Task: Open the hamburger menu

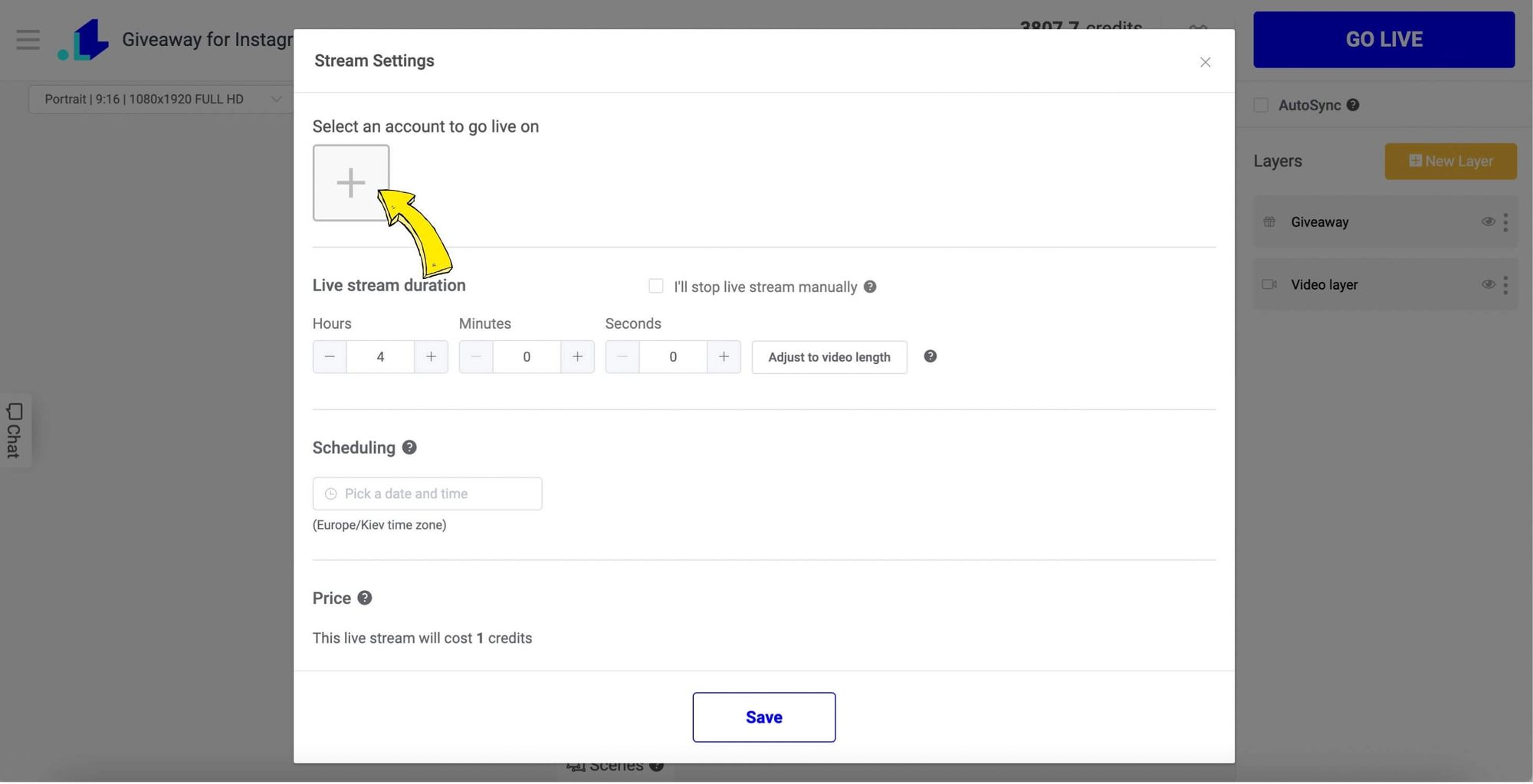Action: tap(28, 39)
